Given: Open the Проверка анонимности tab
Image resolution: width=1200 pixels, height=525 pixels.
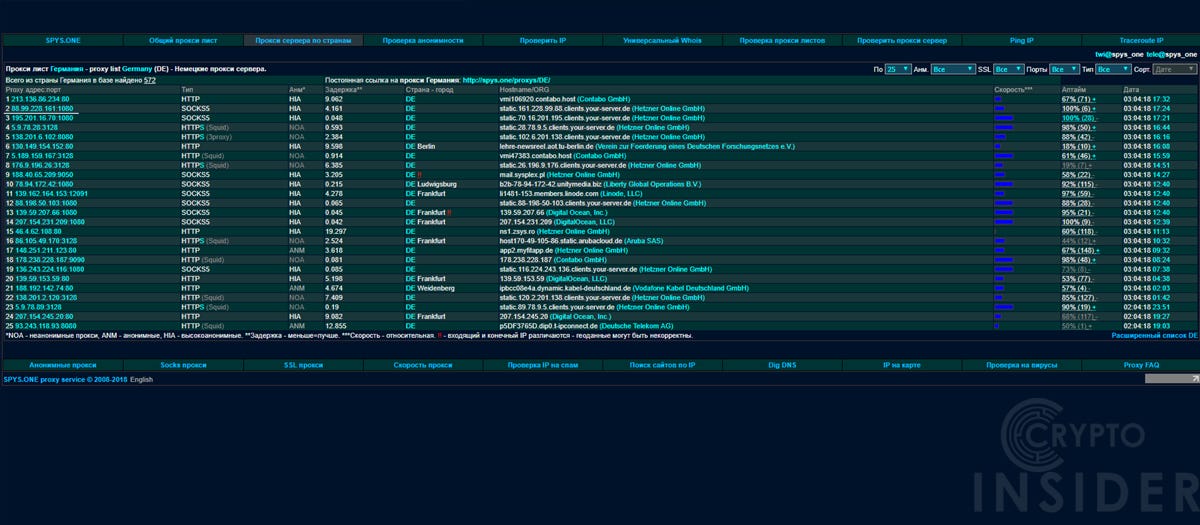Looking at the screenshot, I should click(x=423, y=40).
